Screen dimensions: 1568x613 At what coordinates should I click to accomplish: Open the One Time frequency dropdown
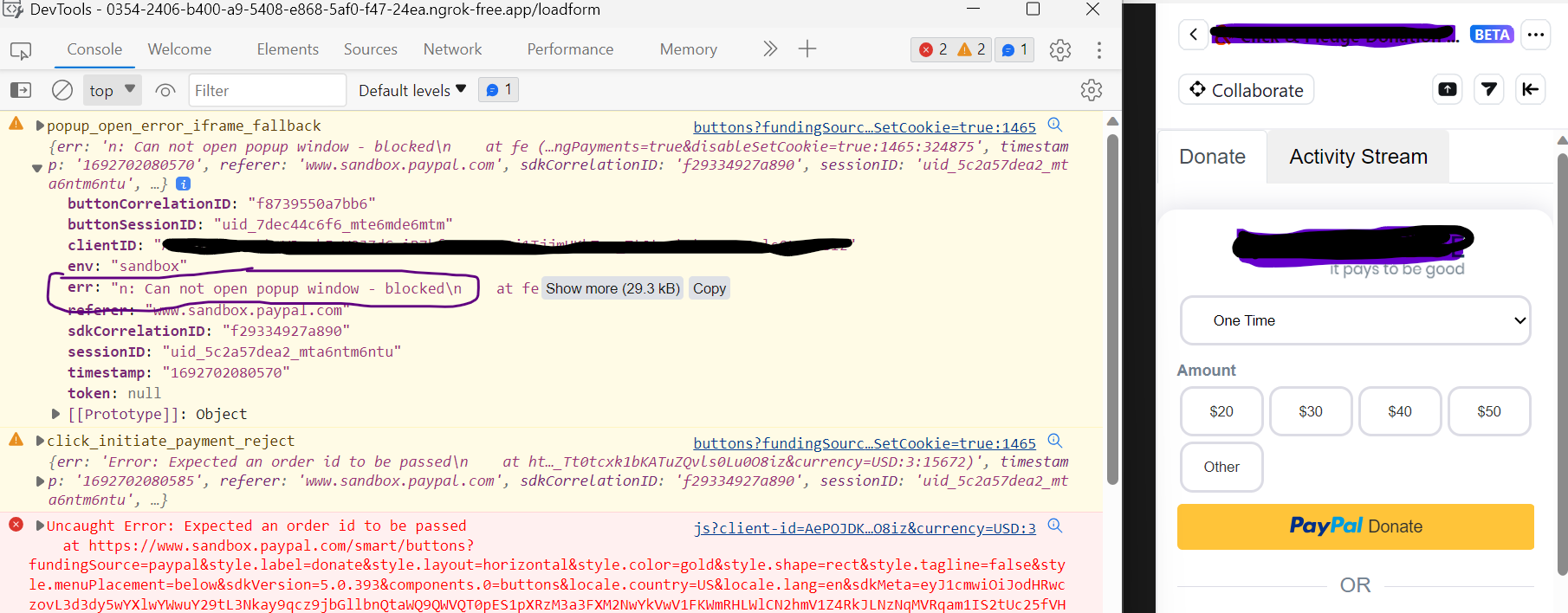pos(1356,320)
